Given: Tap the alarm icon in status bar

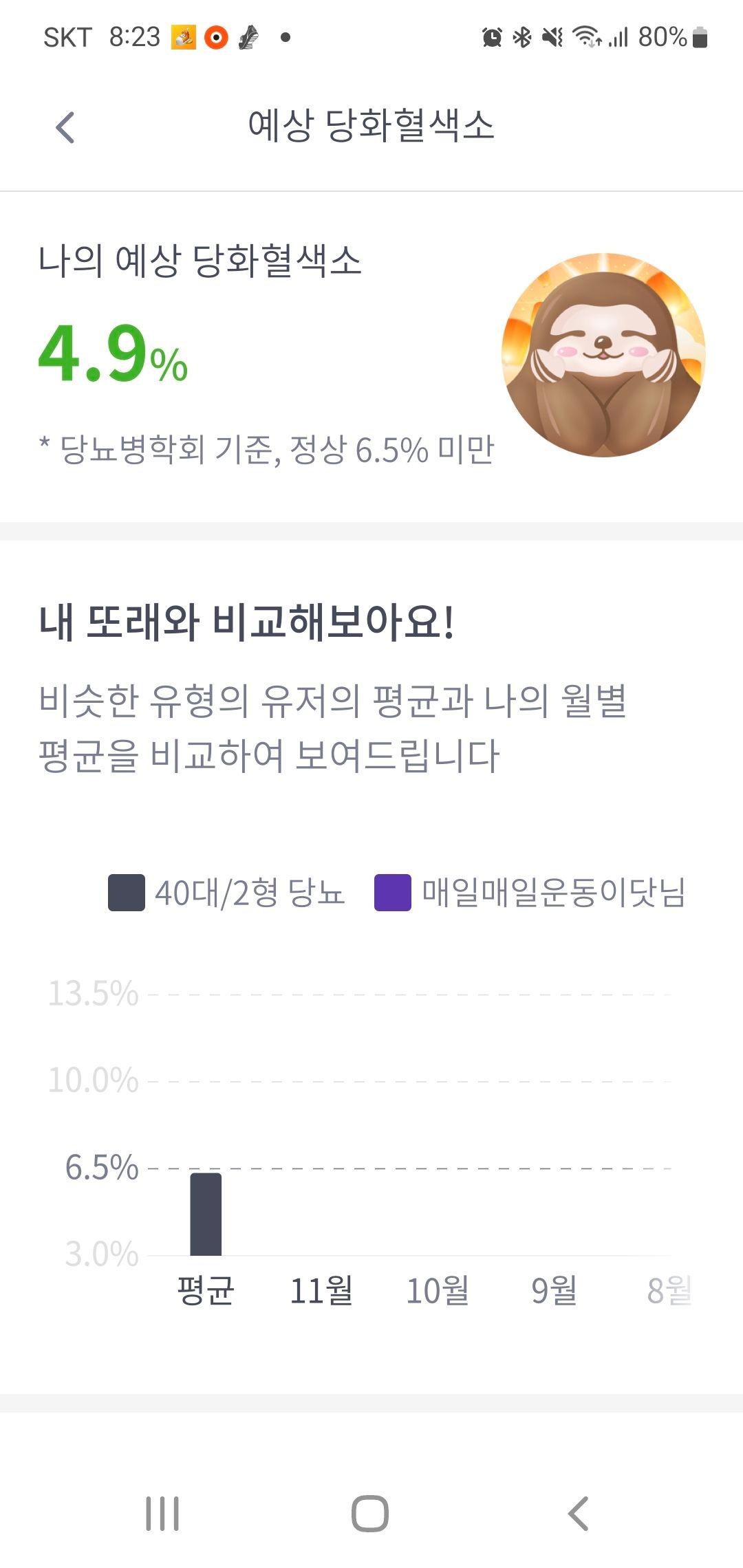Looking at the screenshot, I should [x=492, y=37].
